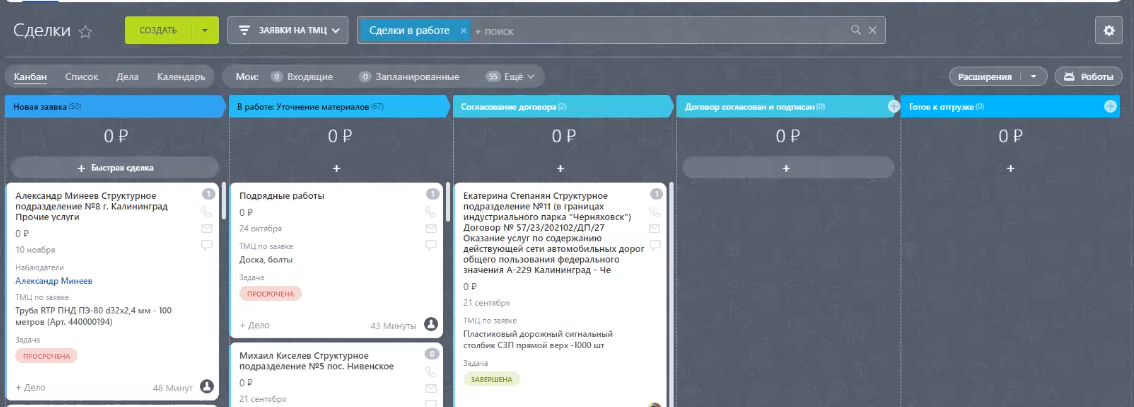Click the Согласование договора stage header

point(563,106)
